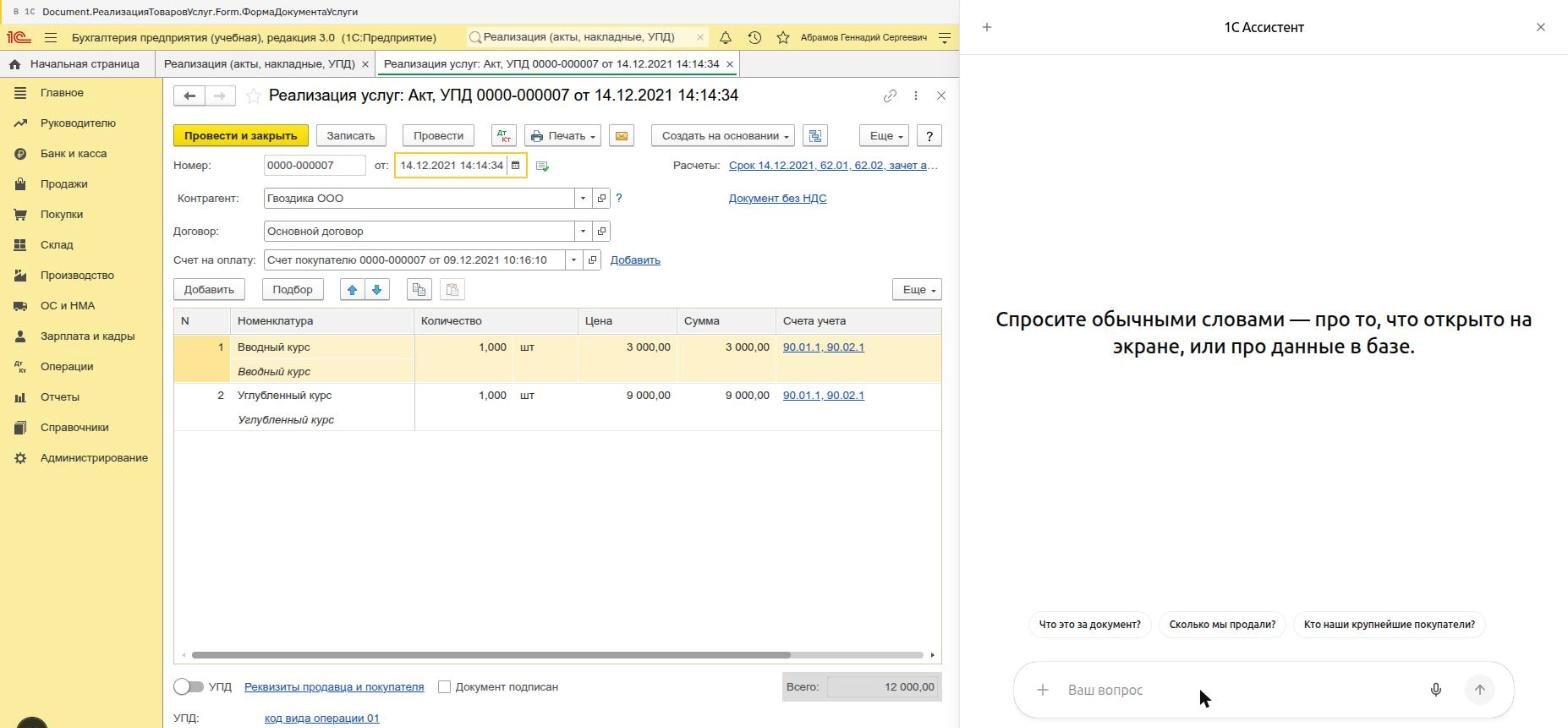Open notifications bell

click(x=726, y=37)
